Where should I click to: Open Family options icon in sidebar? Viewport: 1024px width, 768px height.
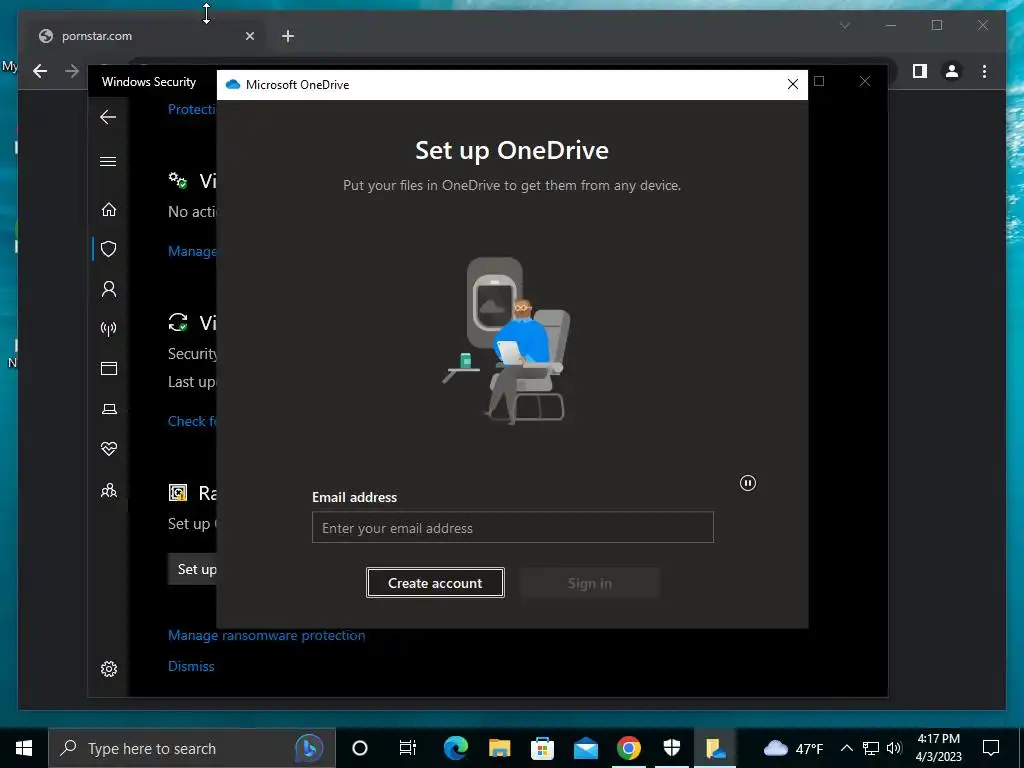[108, 490]
